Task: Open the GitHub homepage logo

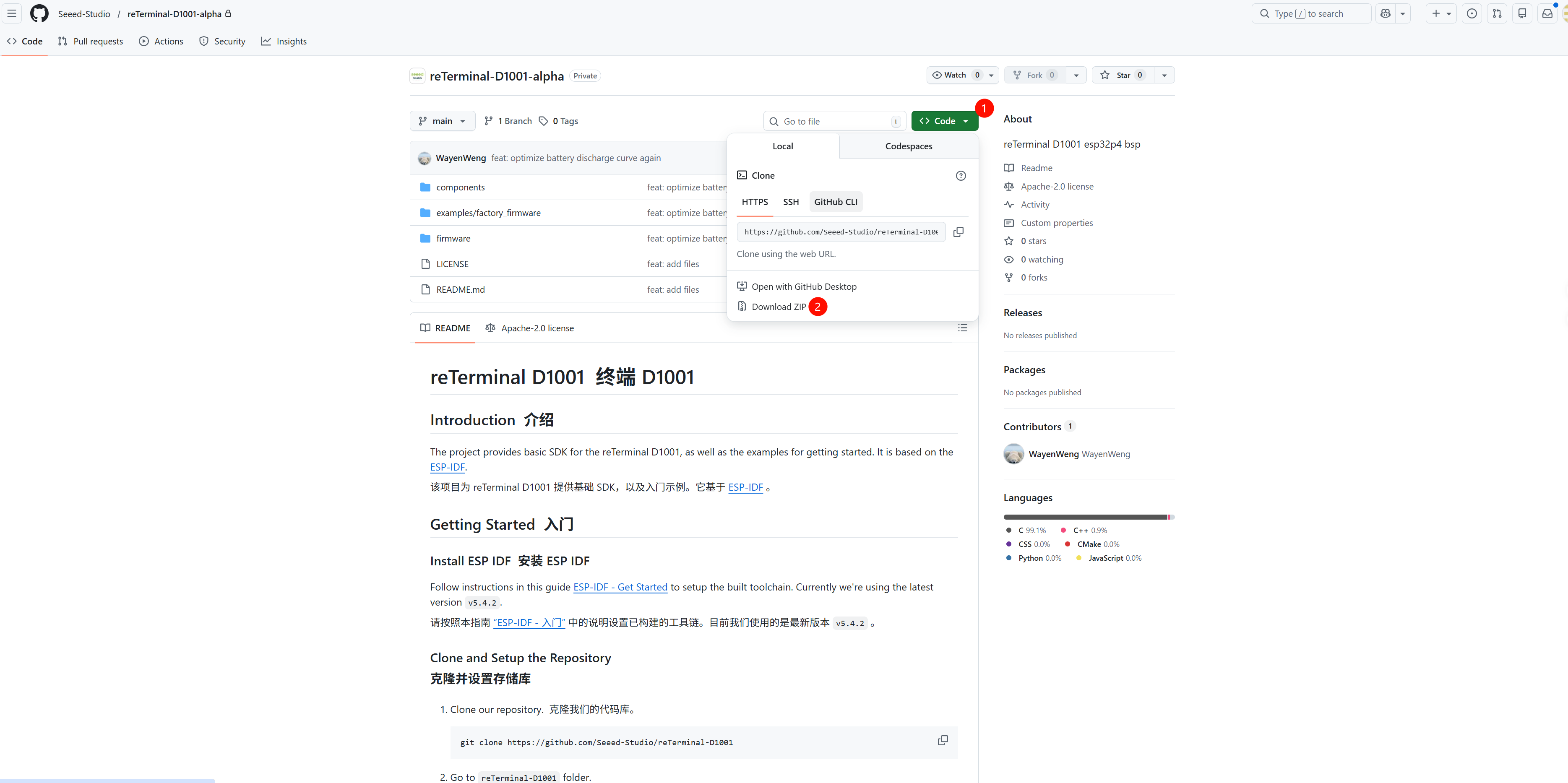Action: pyautogui.click(x=39, y=13)
